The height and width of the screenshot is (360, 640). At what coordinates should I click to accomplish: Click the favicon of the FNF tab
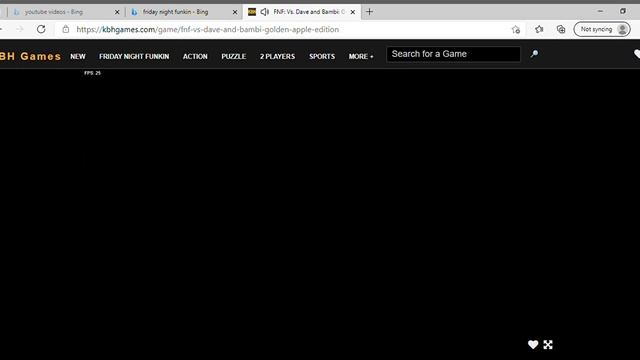[x=252, y=12]
